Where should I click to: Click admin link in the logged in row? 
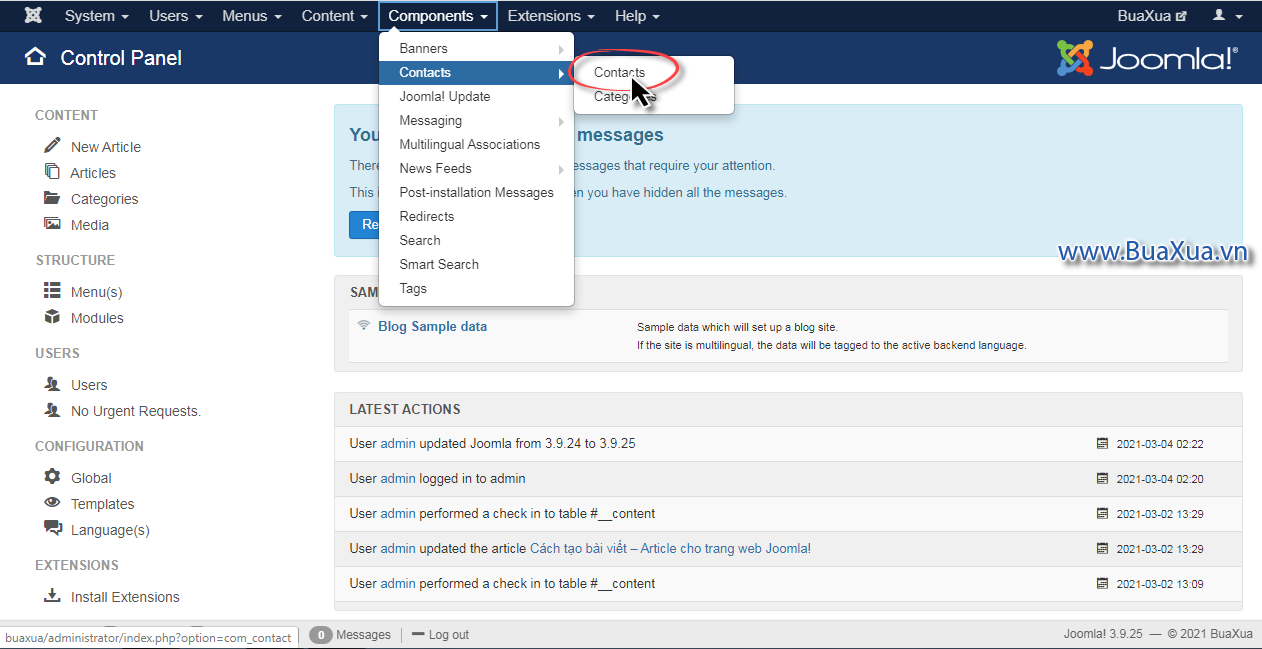point(398,479)
